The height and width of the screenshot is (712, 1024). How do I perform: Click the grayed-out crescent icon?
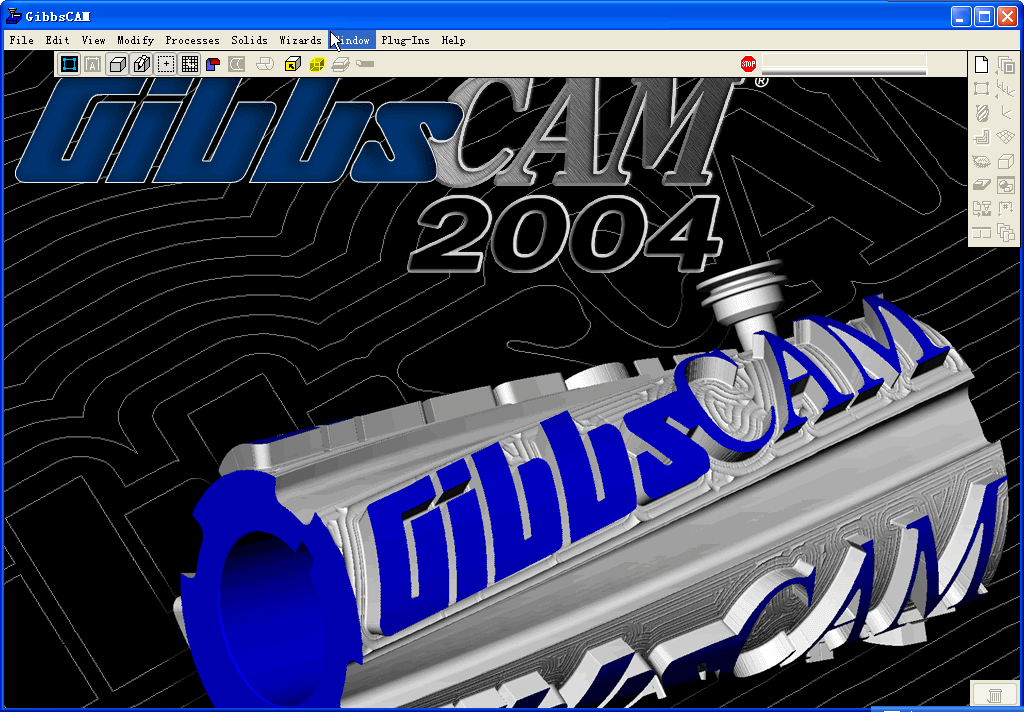tap(236, 64)
